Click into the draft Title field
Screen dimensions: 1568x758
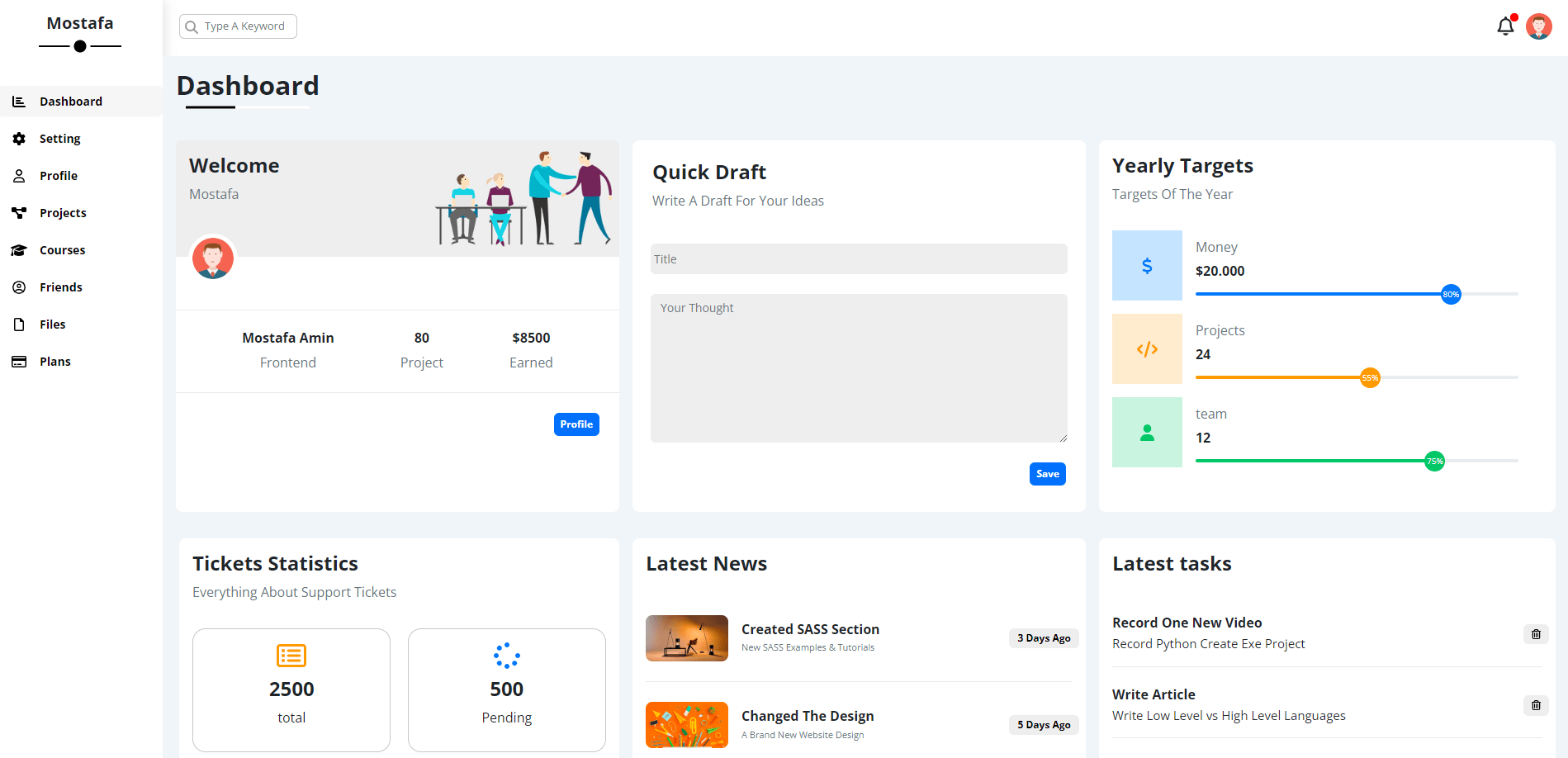[x=859, y=258]
